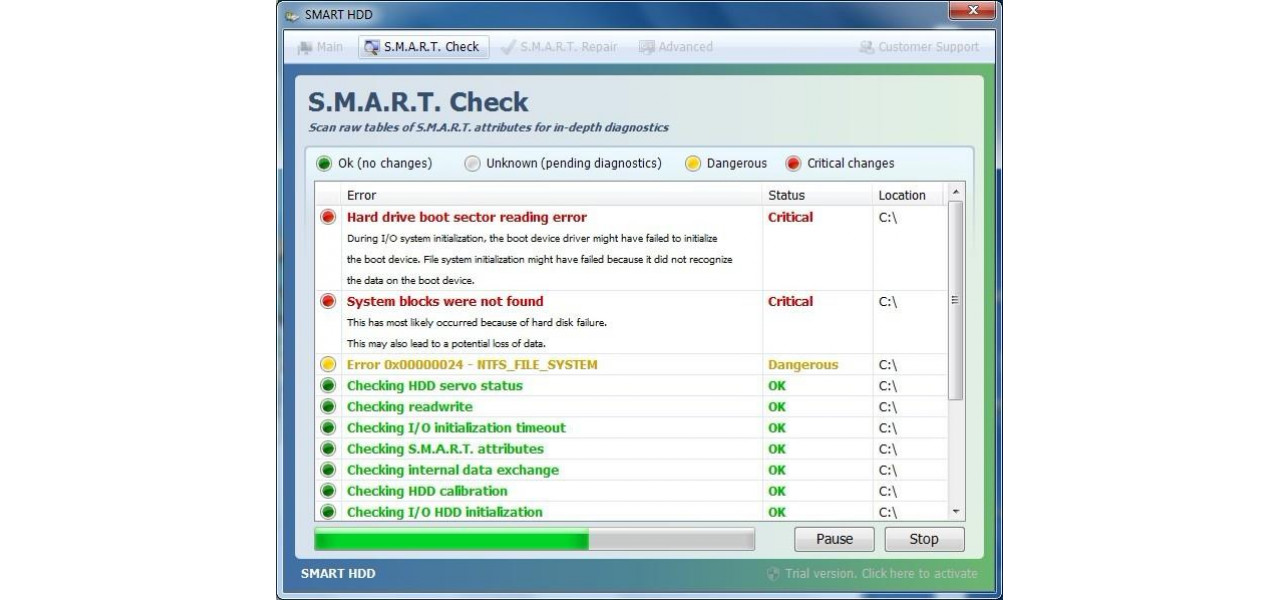Switch to S.M.A.R.T. Check tab
Image resolution: width=1280 pixels, height=600 pixels.
(x=423, y=47)
